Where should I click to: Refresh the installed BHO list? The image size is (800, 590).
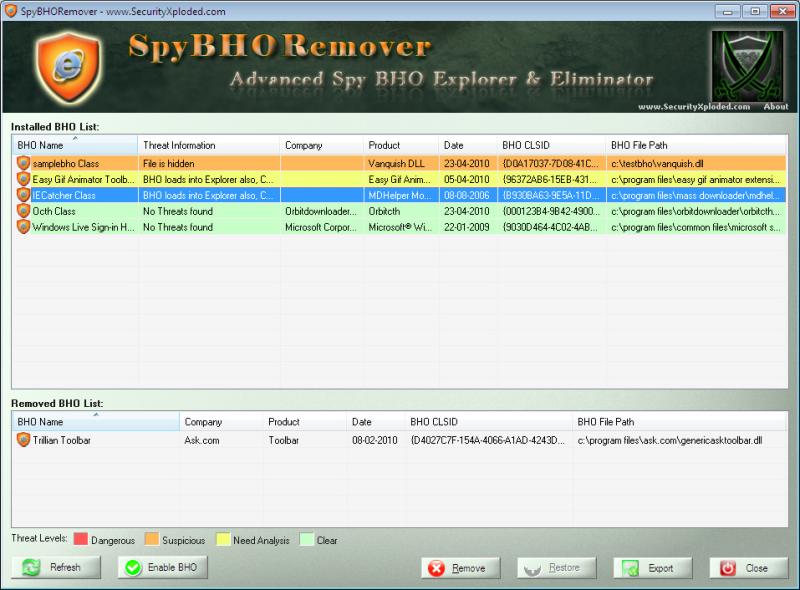coord(56,568)
